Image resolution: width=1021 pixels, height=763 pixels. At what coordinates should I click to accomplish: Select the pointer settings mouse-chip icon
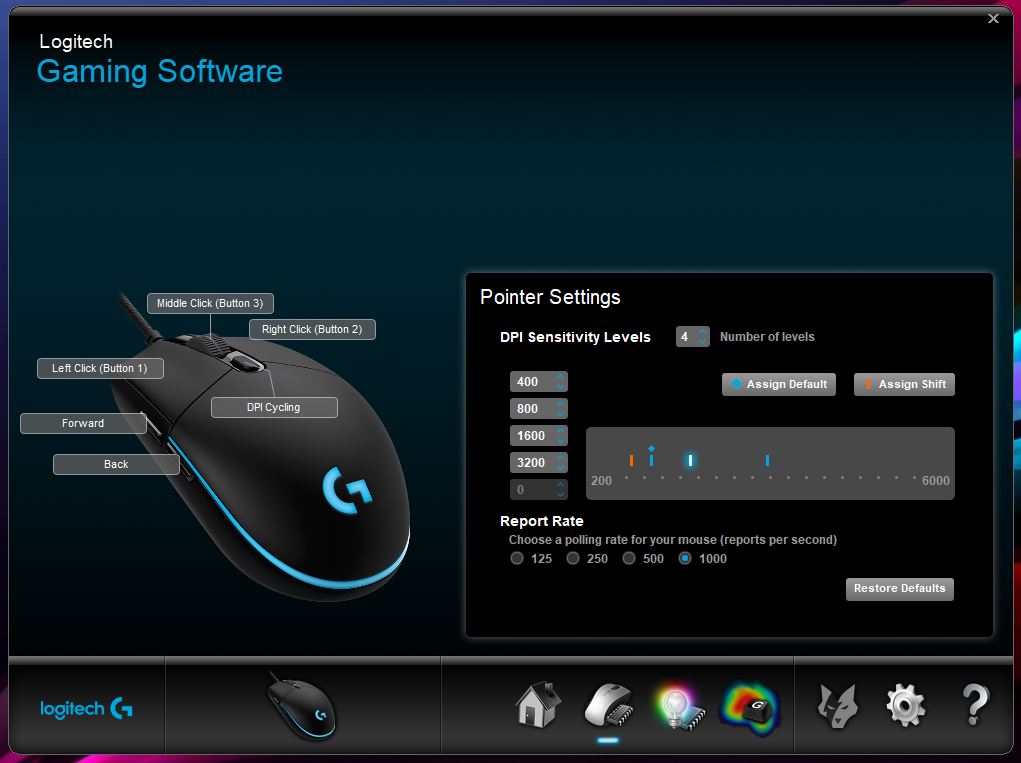pos(607,705)
